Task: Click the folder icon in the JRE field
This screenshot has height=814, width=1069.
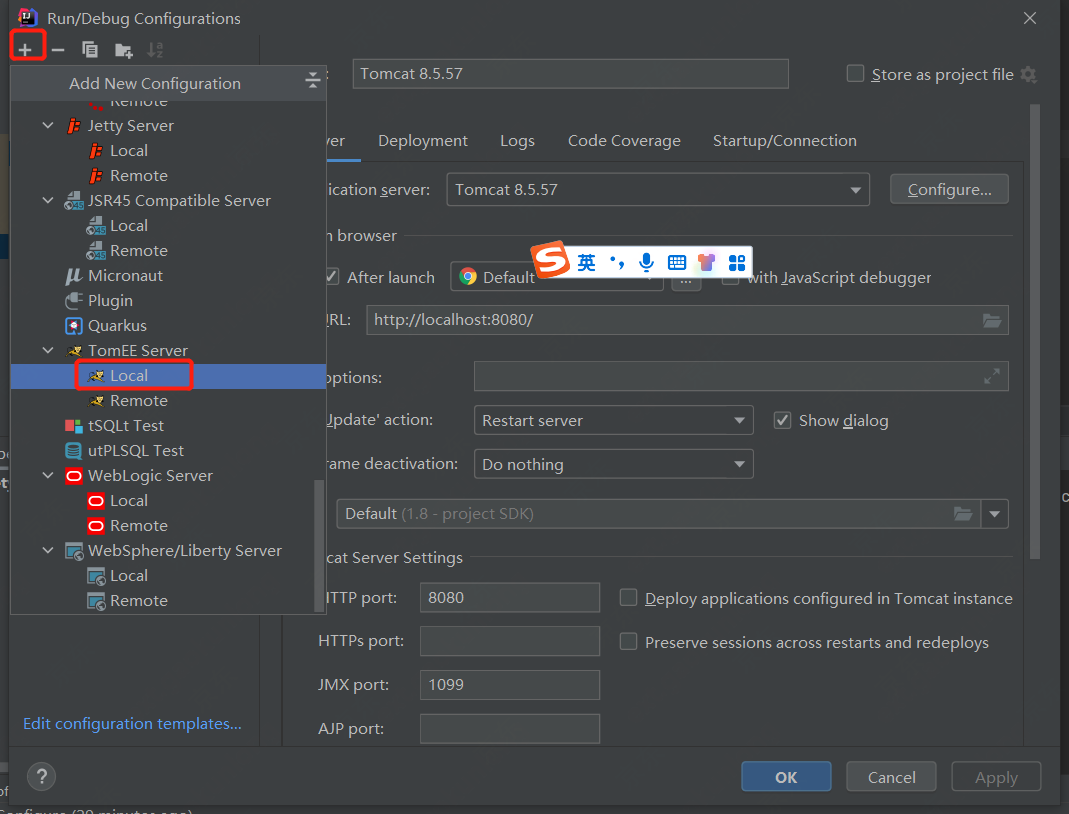Action: [963, 514]
